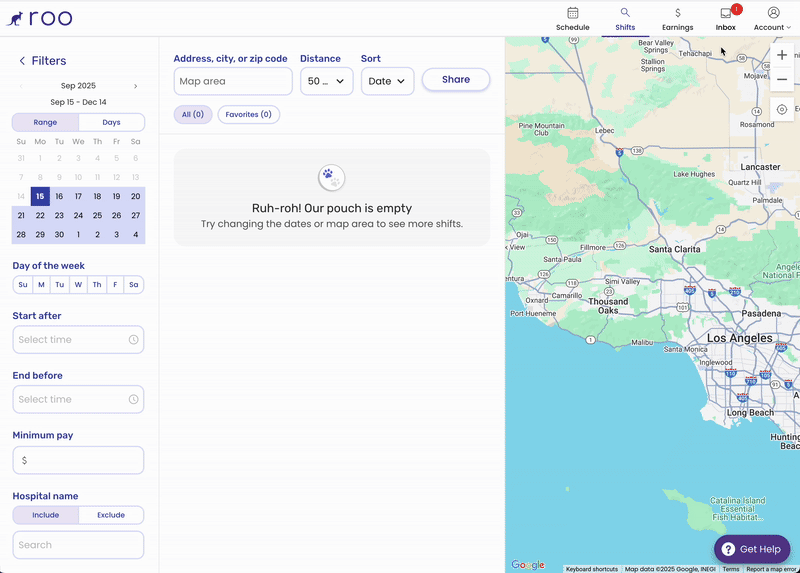Viewport: 800px width, 573px height.
Task: Zoom in on the map
Action: click(782, 55)
